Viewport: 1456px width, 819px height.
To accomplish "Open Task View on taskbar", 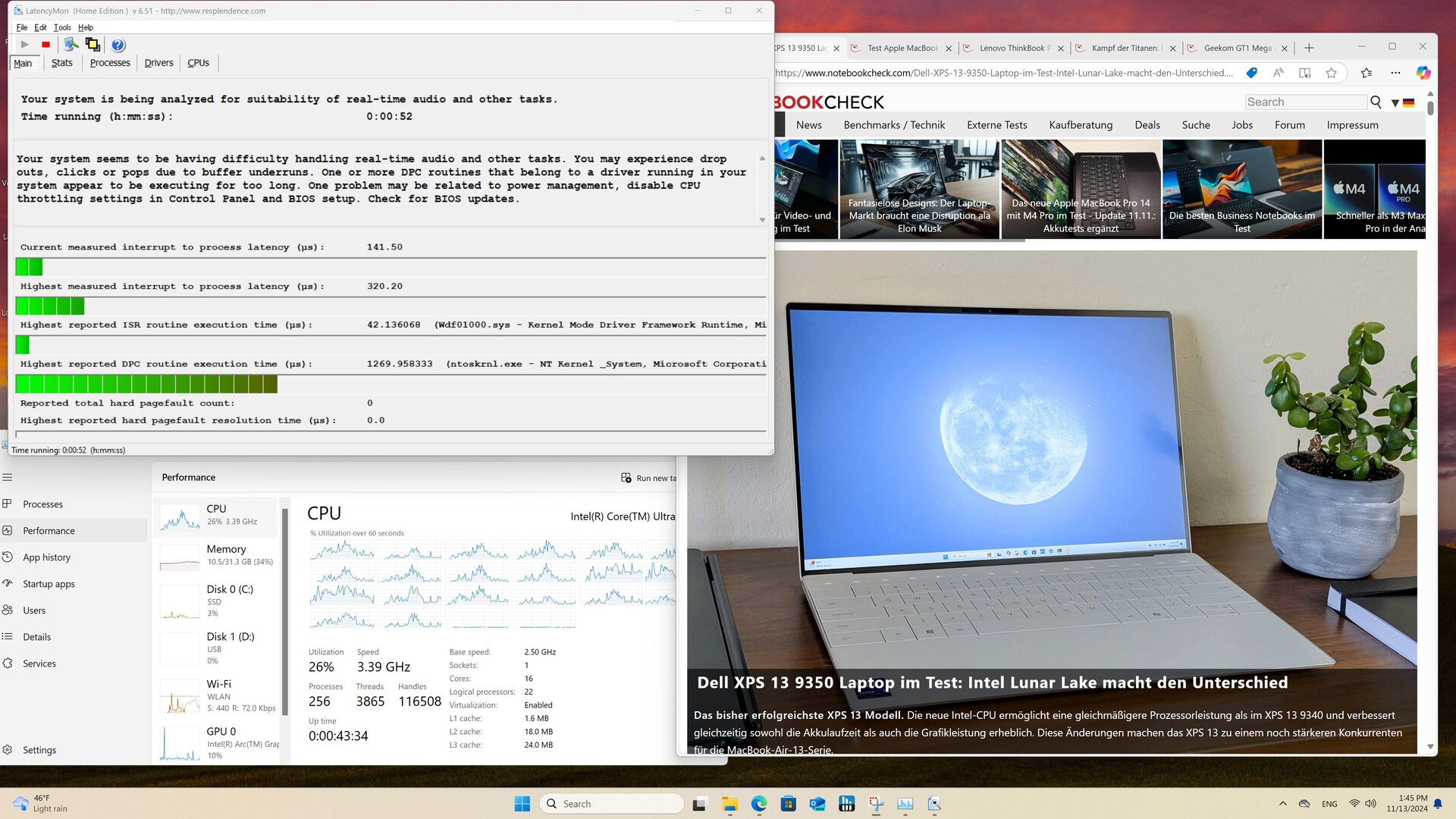I will click(x=699, y=804).
